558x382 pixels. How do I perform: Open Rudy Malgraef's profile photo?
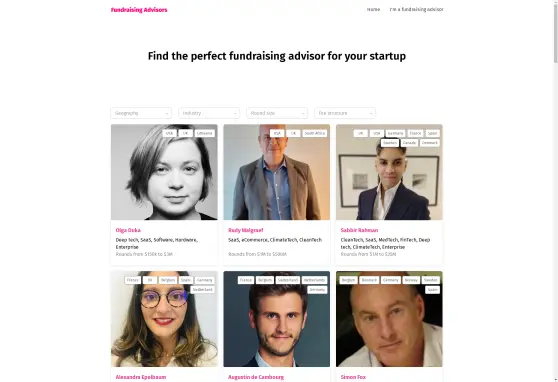[x=277, y=172]
